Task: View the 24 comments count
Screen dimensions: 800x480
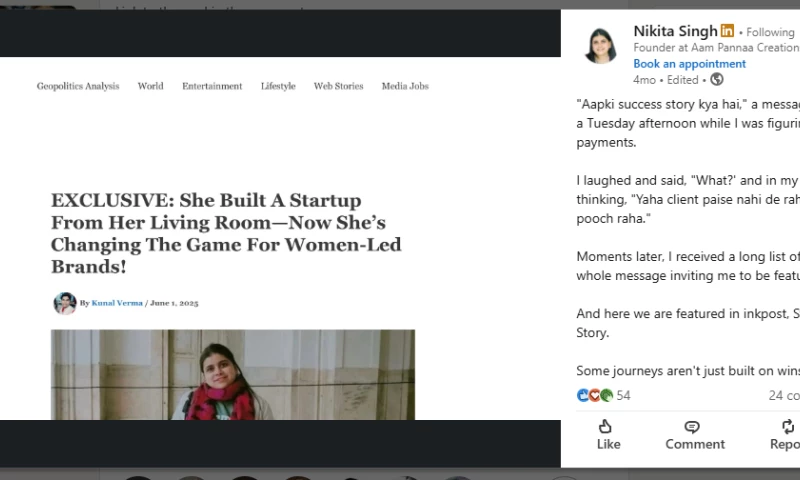Action: tap(783, 395)
